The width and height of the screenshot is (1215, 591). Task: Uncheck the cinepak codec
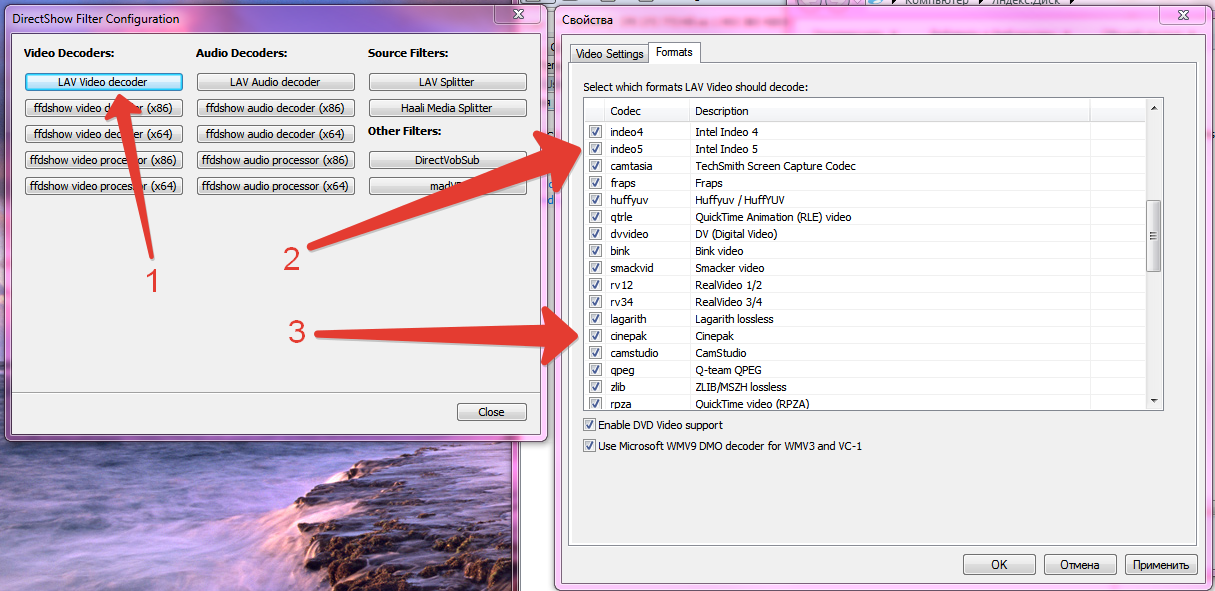[x=594, y=336]
